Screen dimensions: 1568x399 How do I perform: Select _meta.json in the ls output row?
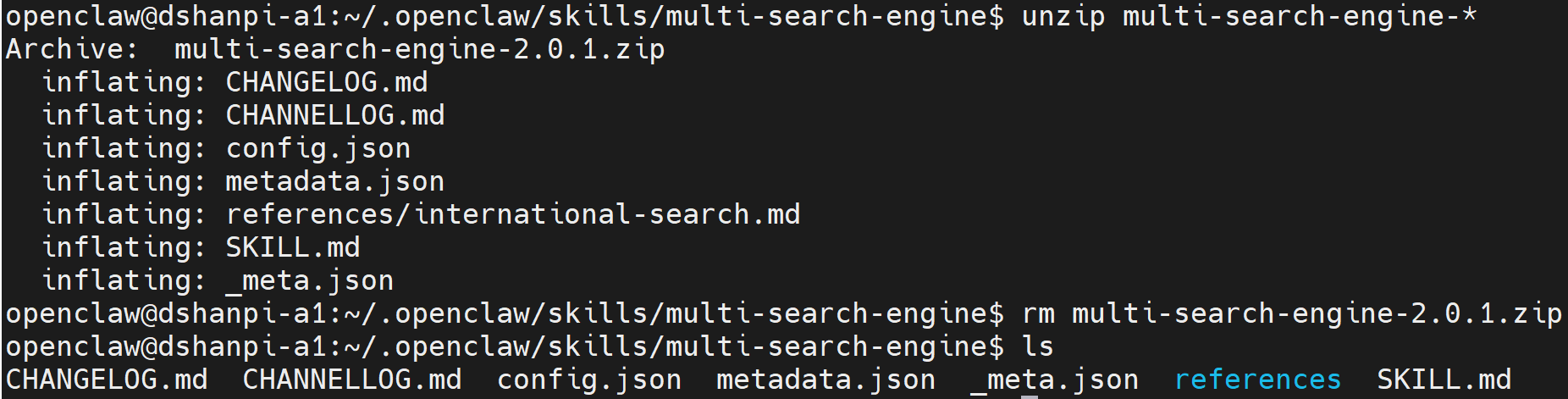point(1054,380)
